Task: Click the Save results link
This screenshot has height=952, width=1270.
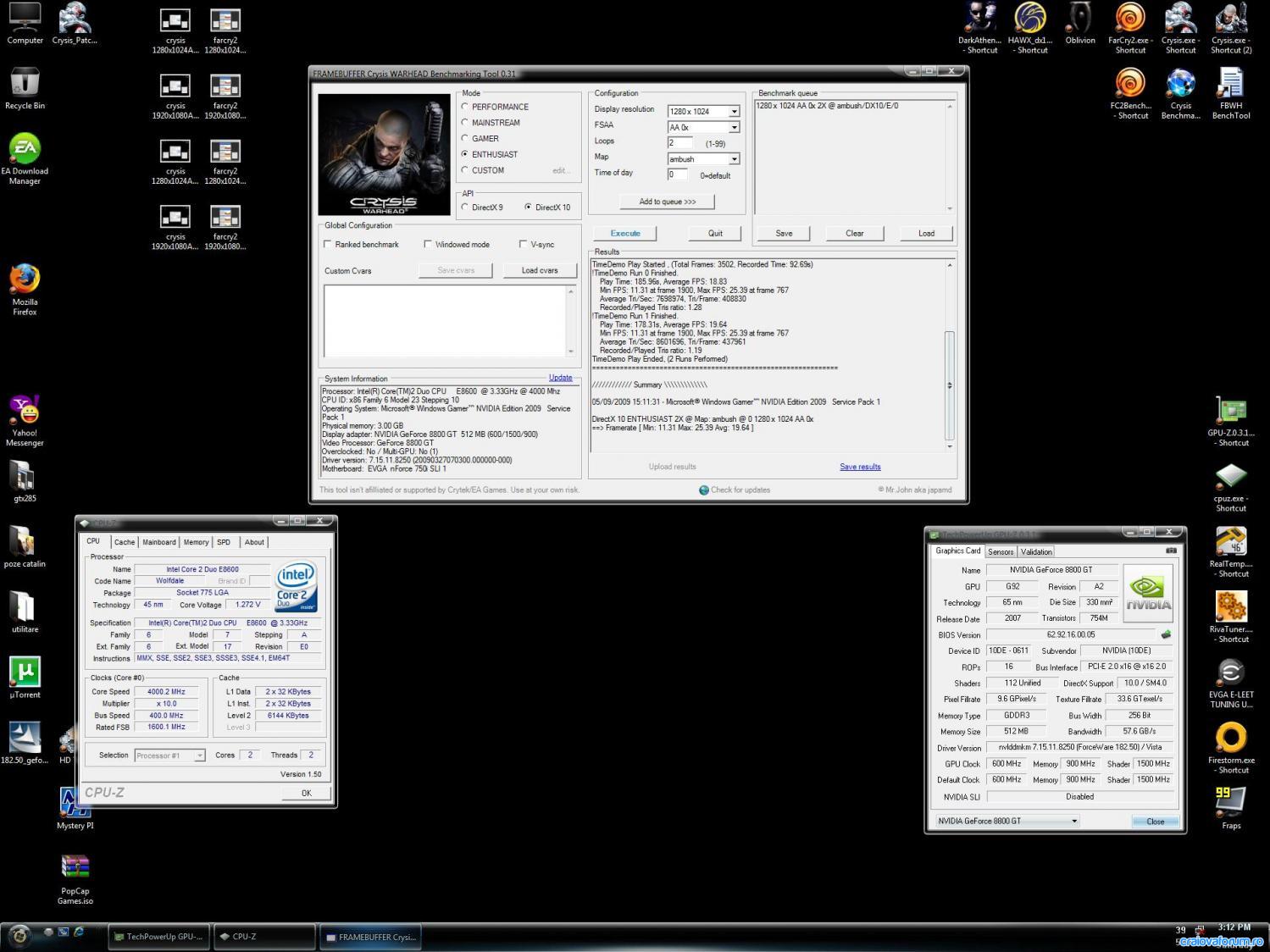Action: [x=860, y=467]
